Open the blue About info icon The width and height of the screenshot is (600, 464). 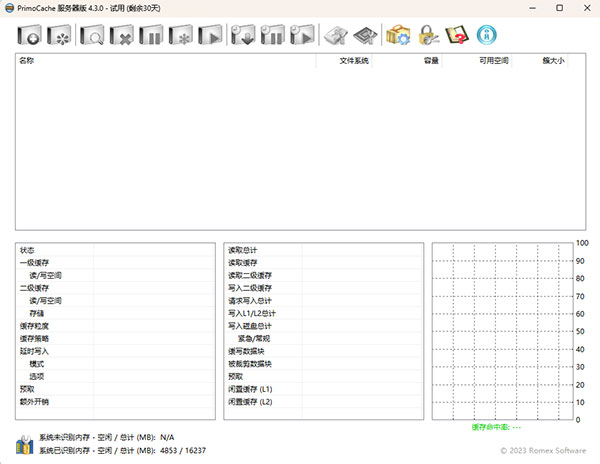pyautogui.click(x=487, y=35)
